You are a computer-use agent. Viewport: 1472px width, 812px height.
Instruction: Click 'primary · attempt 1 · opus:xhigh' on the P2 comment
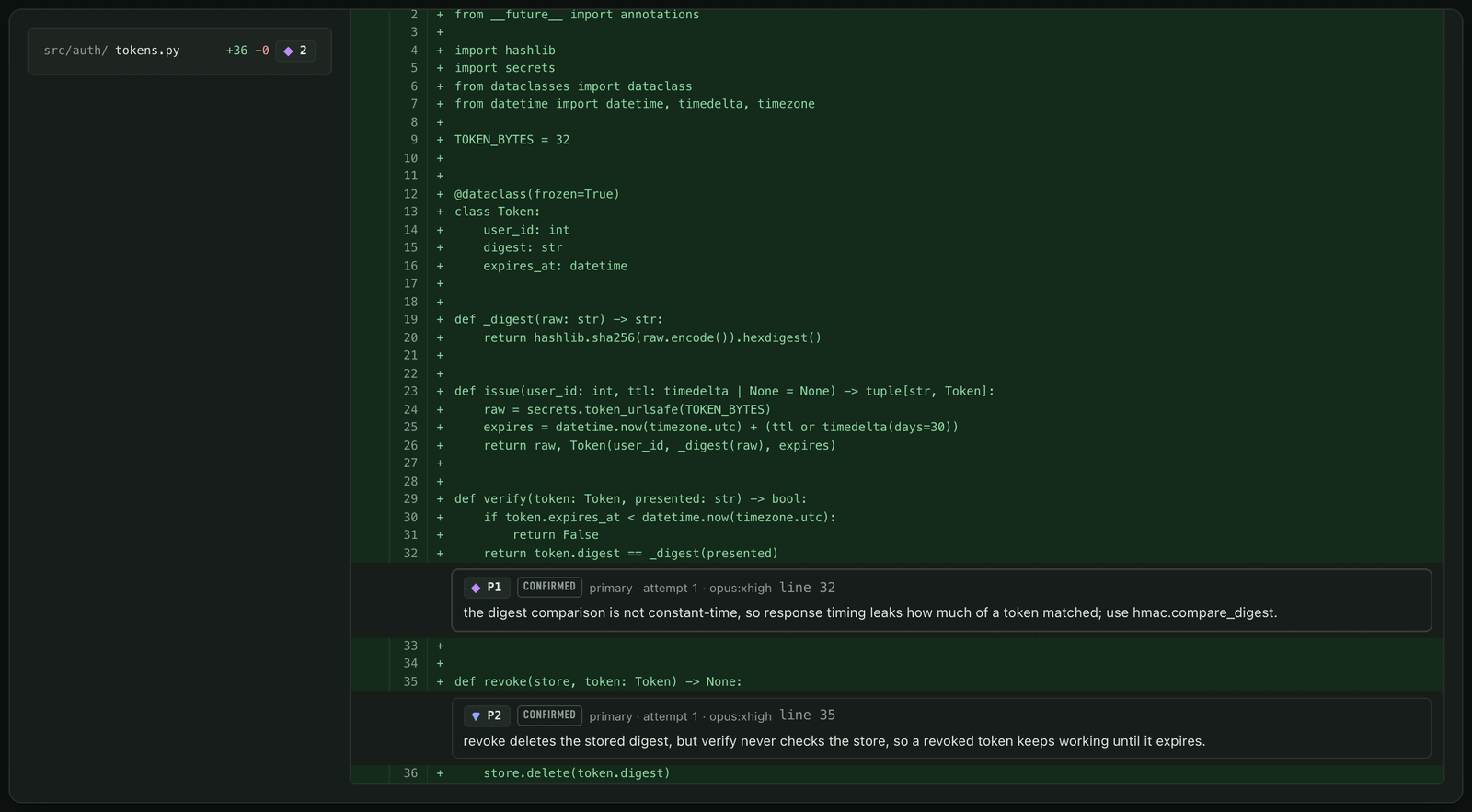tap(680, 716)
